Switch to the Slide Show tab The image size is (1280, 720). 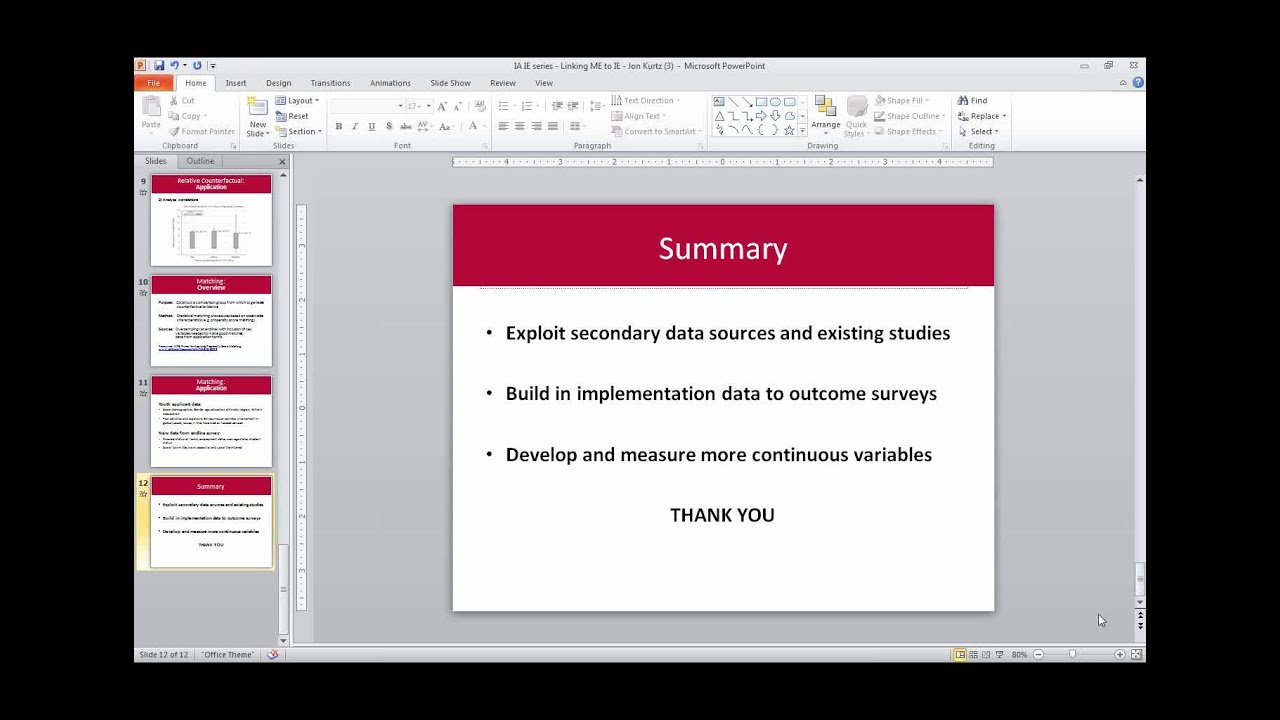click(450, 83)
